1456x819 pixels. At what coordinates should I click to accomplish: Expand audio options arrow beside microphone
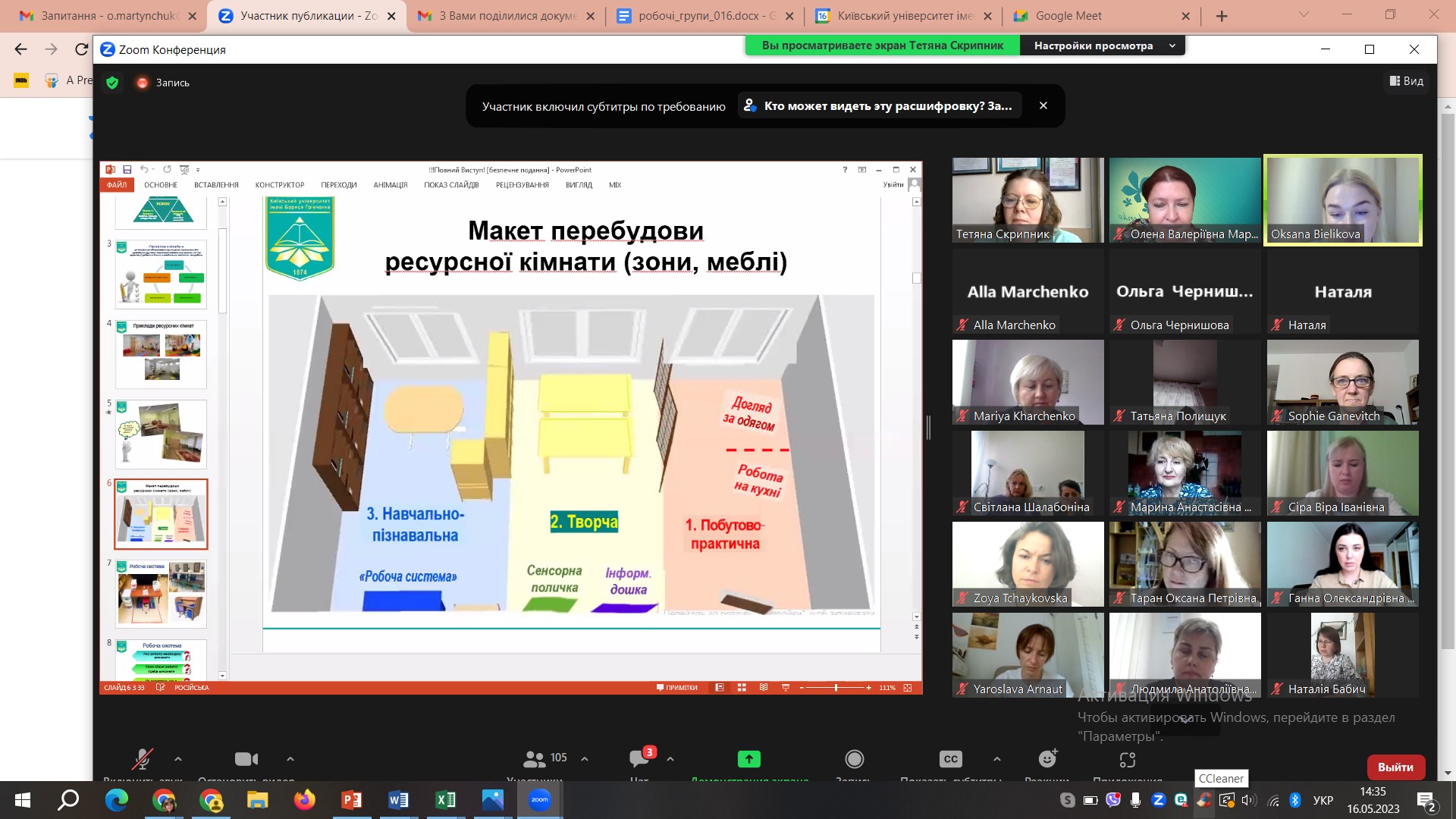[178, 758]
